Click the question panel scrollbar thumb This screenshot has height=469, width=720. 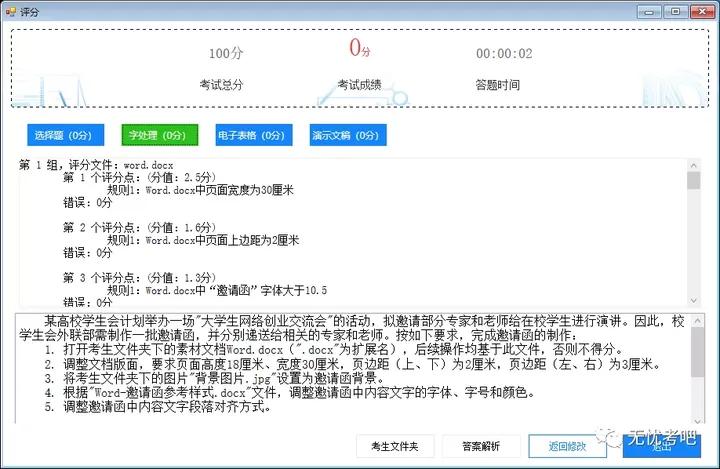click(698, 352)
